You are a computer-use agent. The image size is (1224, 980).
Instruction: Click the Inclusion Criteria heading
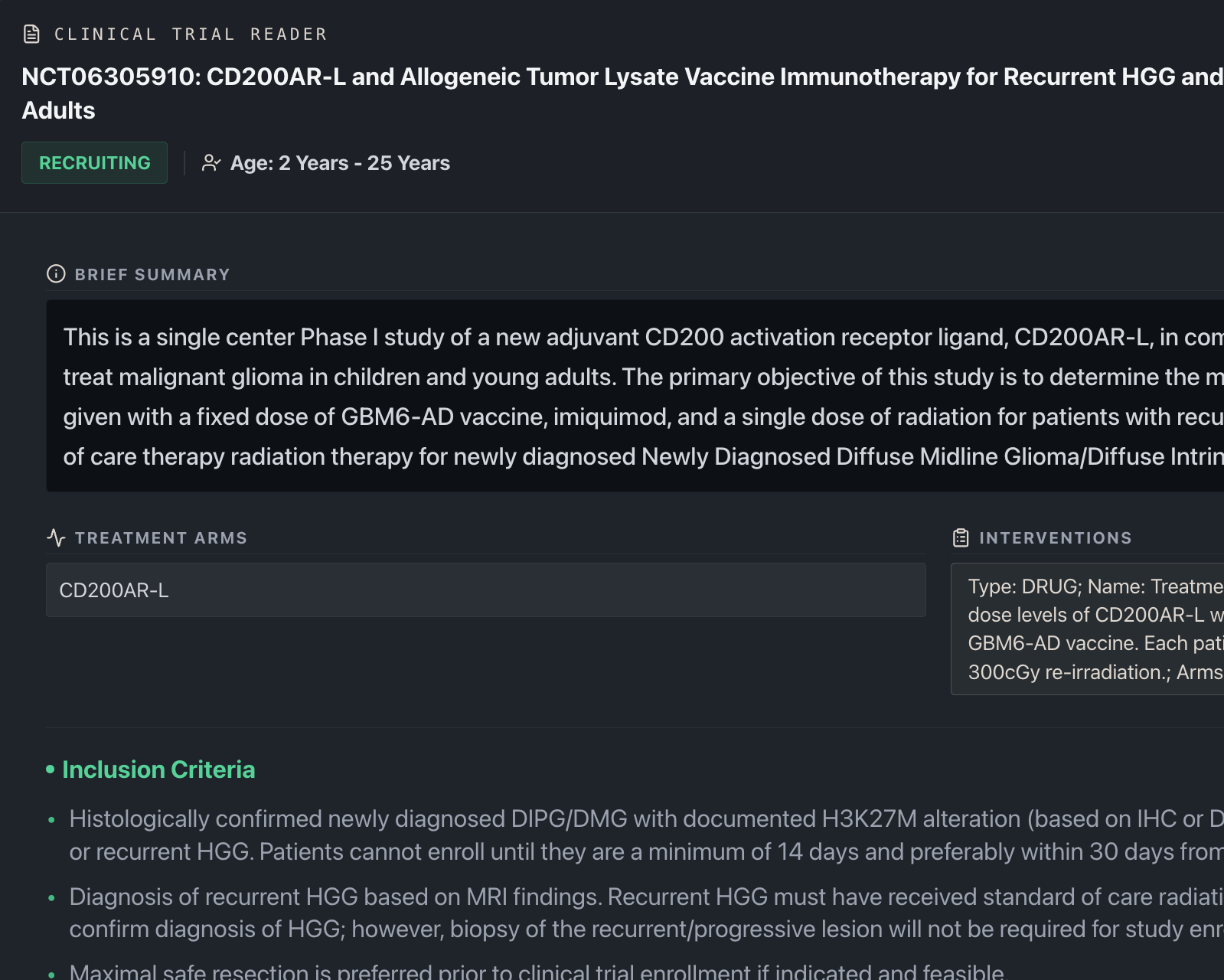coord(158,769)
